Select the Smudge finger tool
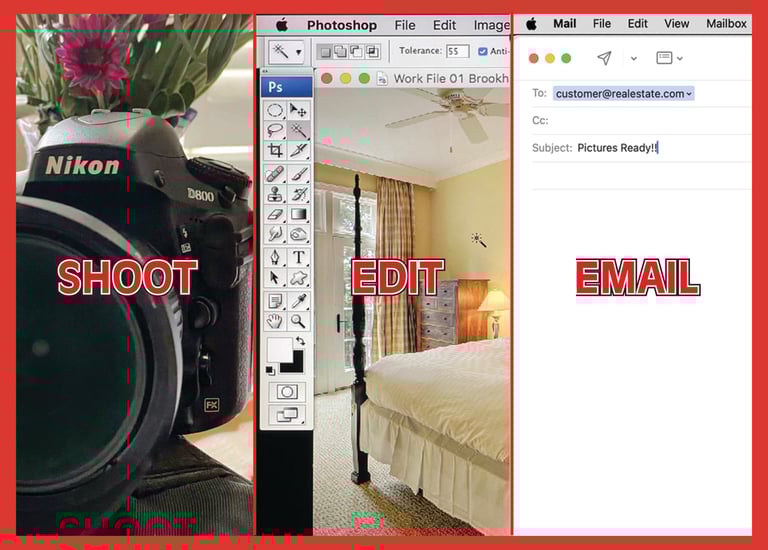The height and width of the screenshot is (550, 768). (x=275, y=235)
